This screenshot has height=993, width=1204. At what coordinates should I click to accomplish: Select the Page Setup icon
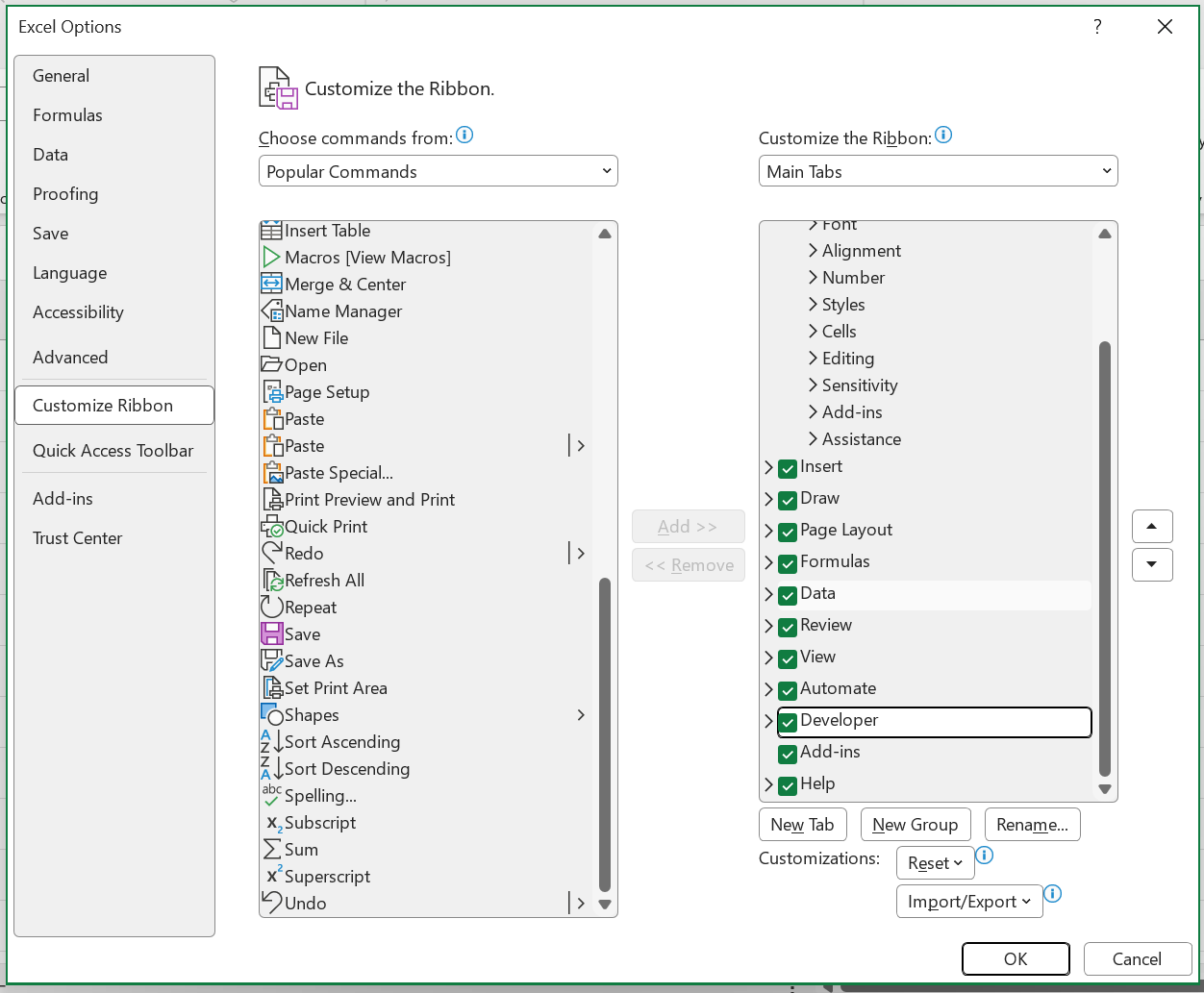click(272, 392)
